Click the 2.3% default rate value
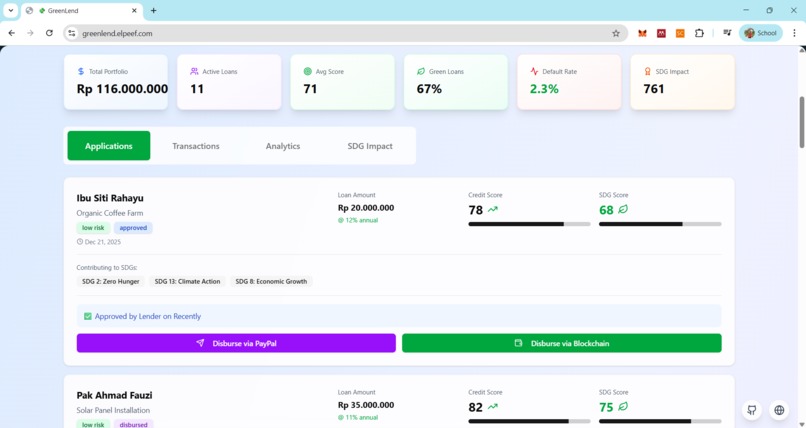Viewport: 806px width, 428px height. (x=544, y=89)
